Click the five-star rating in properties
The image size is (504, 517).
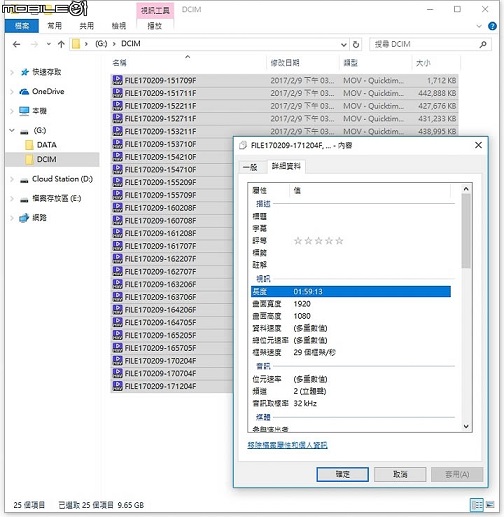318,241
